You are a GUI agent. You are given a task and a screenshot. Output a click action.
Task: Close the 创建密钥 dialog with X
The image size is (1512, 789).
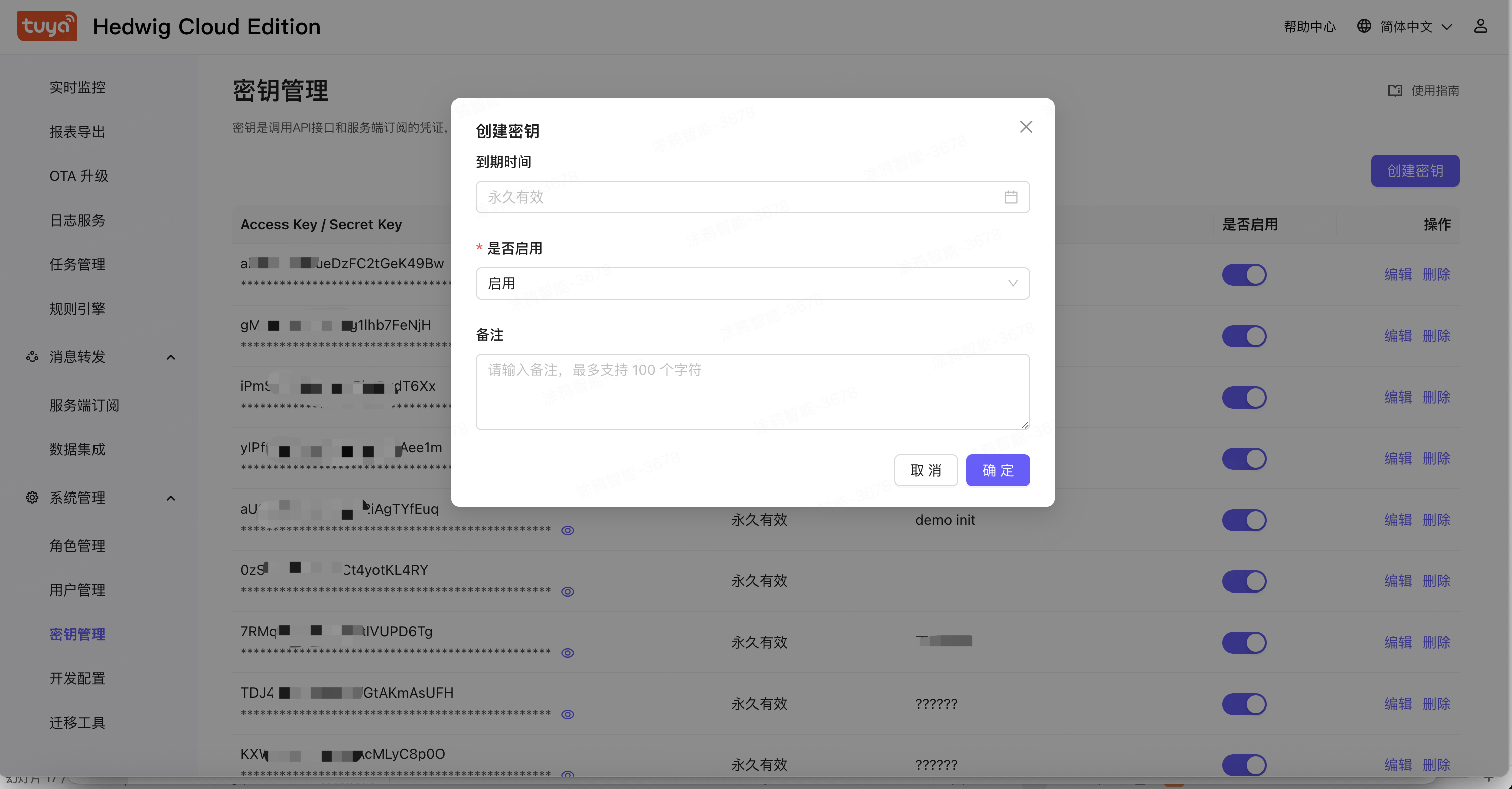(1026, 127)
